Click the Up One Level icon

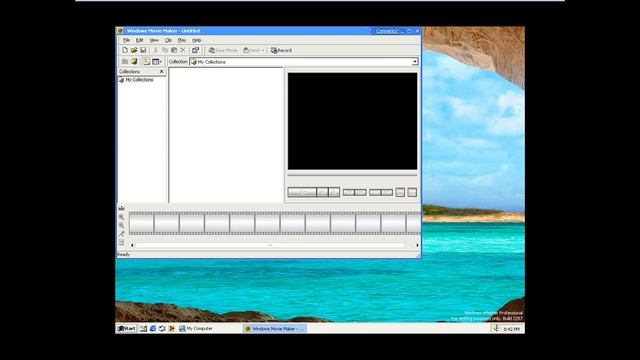point(125,62)
